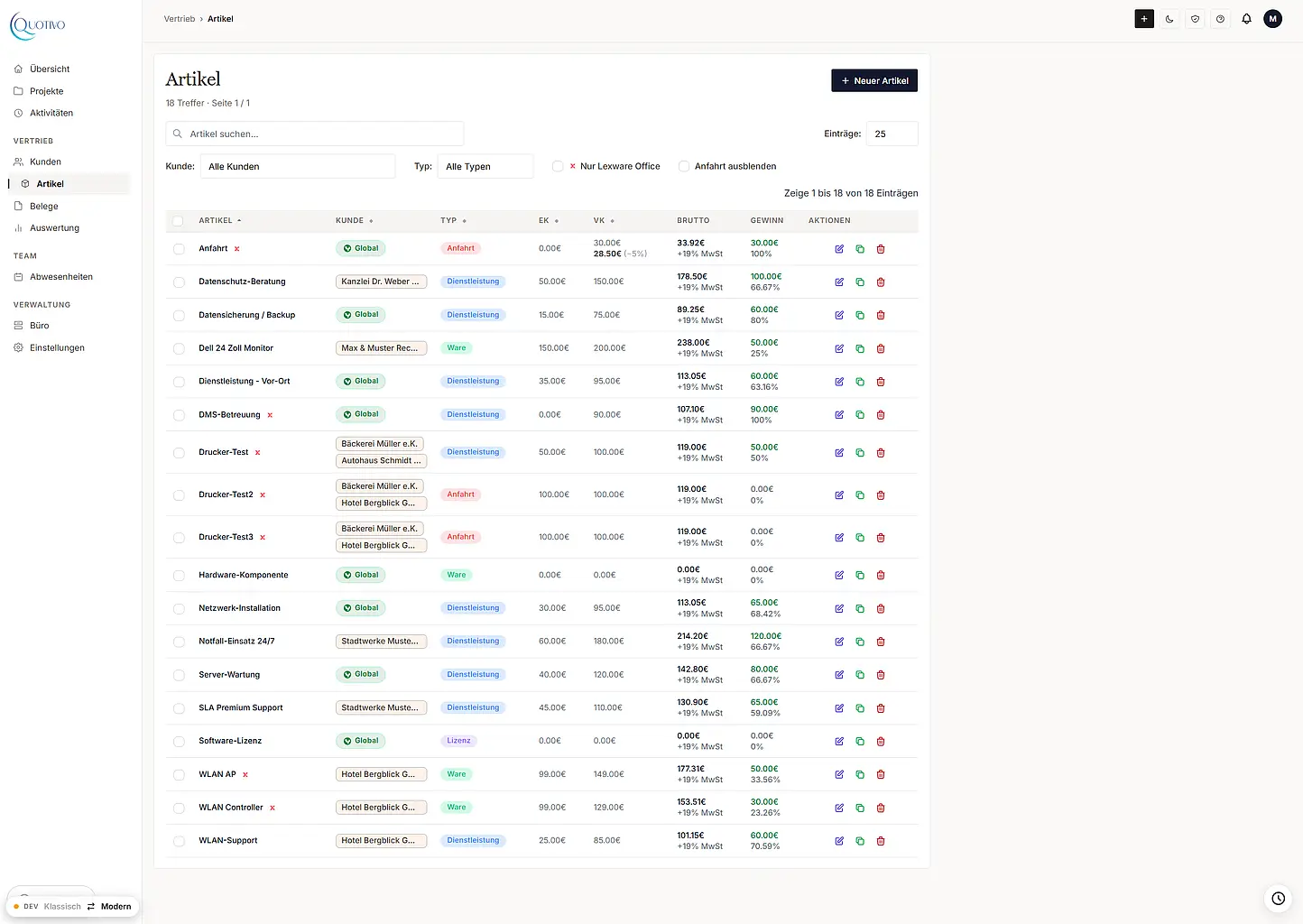Copy the Dienstleistung - Vor-Ort article
This screenshot has height=924, width=1303.
click(860, 382)
